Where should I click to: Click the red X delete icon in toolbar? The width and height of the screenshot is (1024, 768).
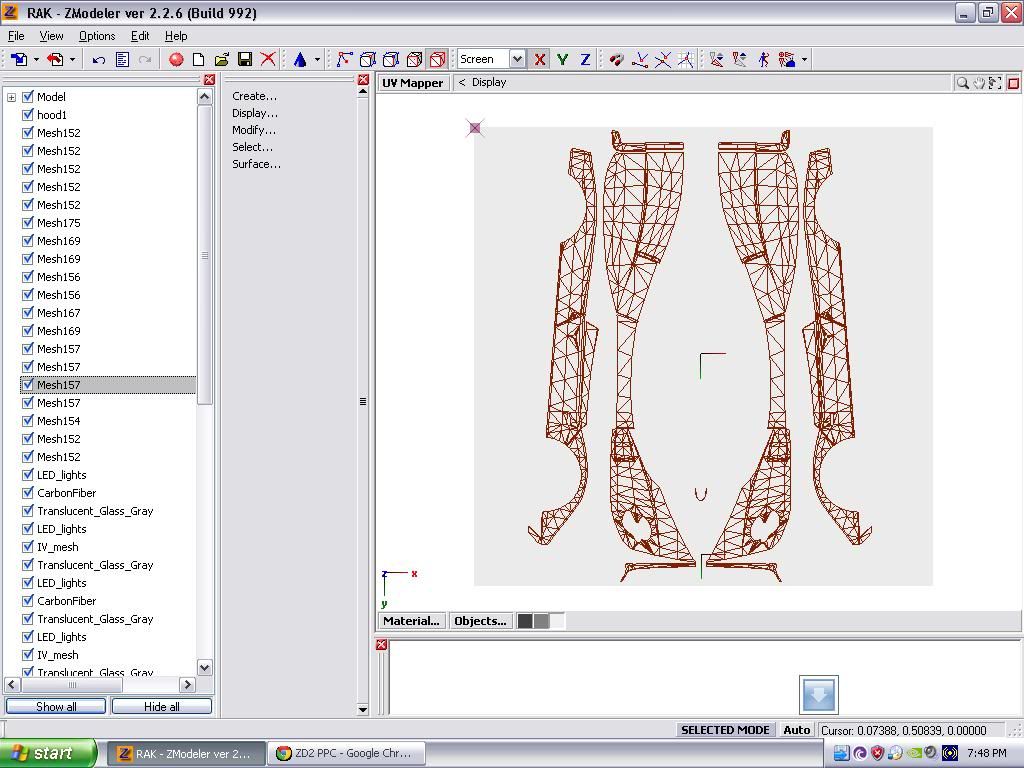click(x=268, y=60)
